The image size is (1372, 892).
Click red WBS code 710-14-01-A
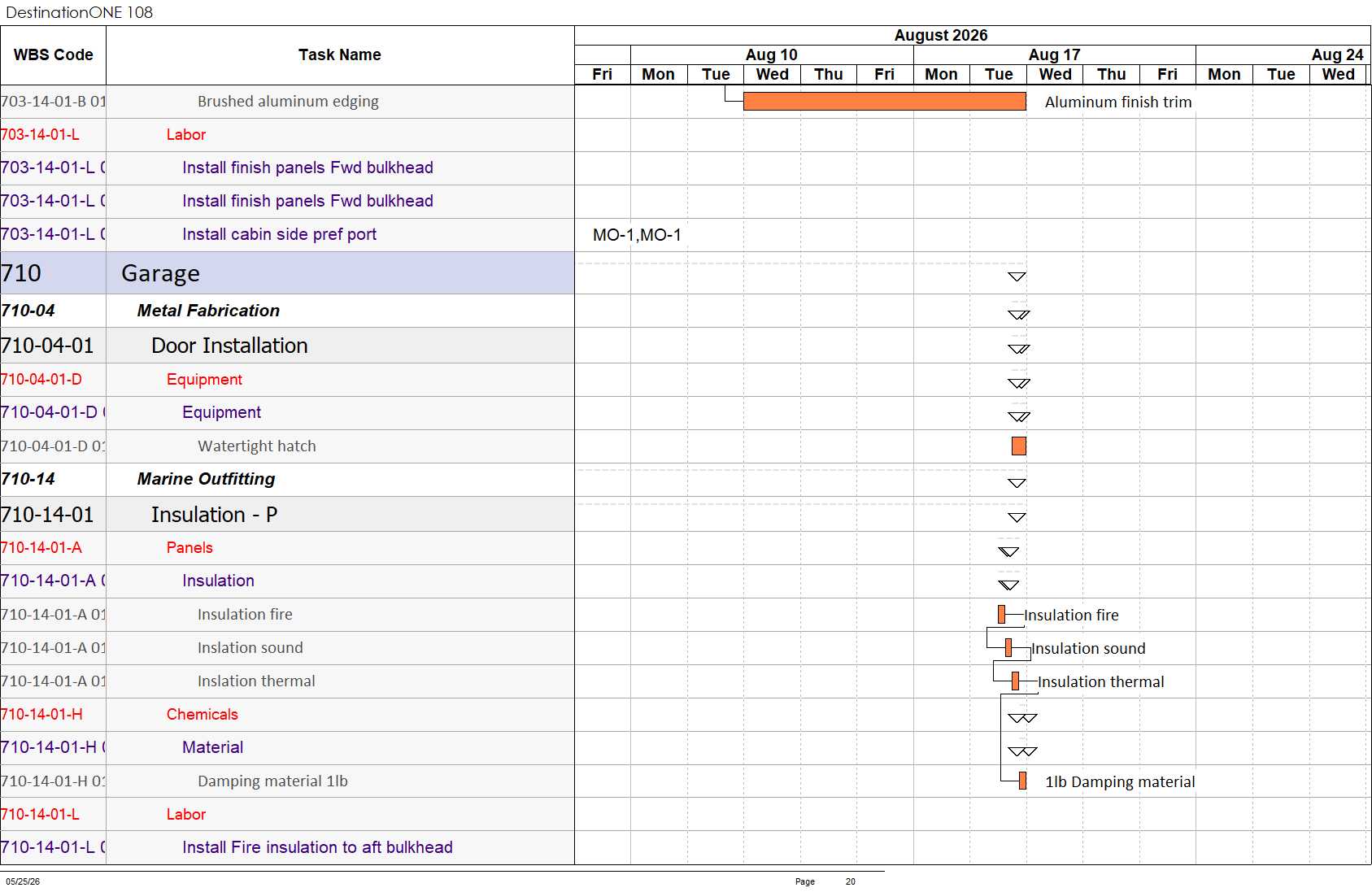click(41, 548)
